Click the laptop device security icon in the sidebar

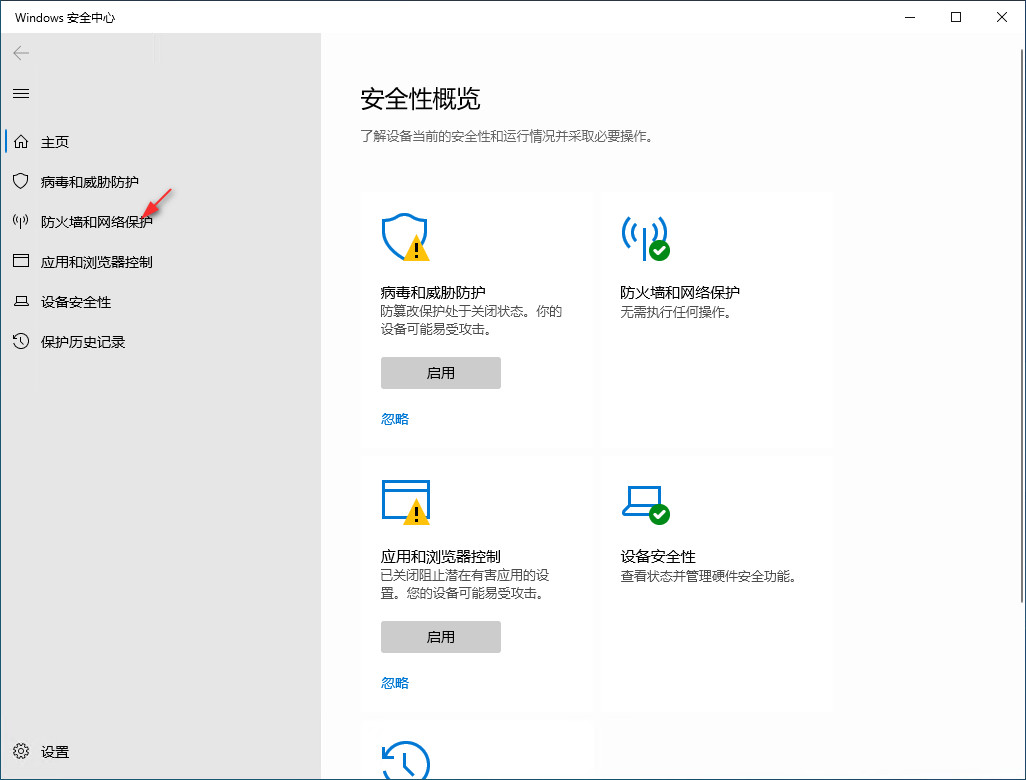pos(21,301)
